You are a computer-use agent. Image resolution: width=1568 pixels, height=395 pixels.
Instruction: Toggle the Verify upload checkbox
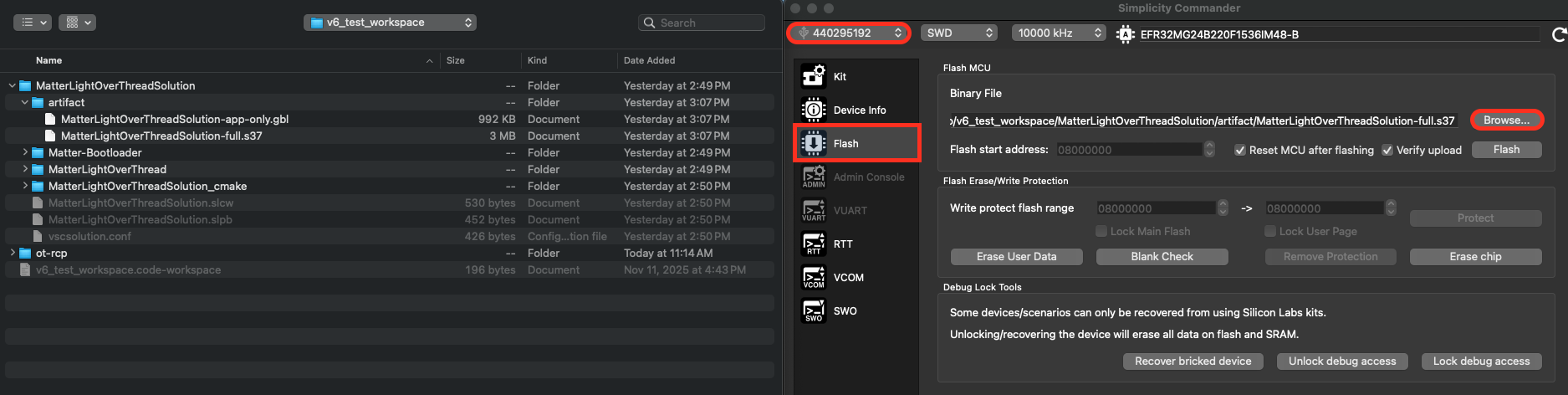click(1387, 150)
